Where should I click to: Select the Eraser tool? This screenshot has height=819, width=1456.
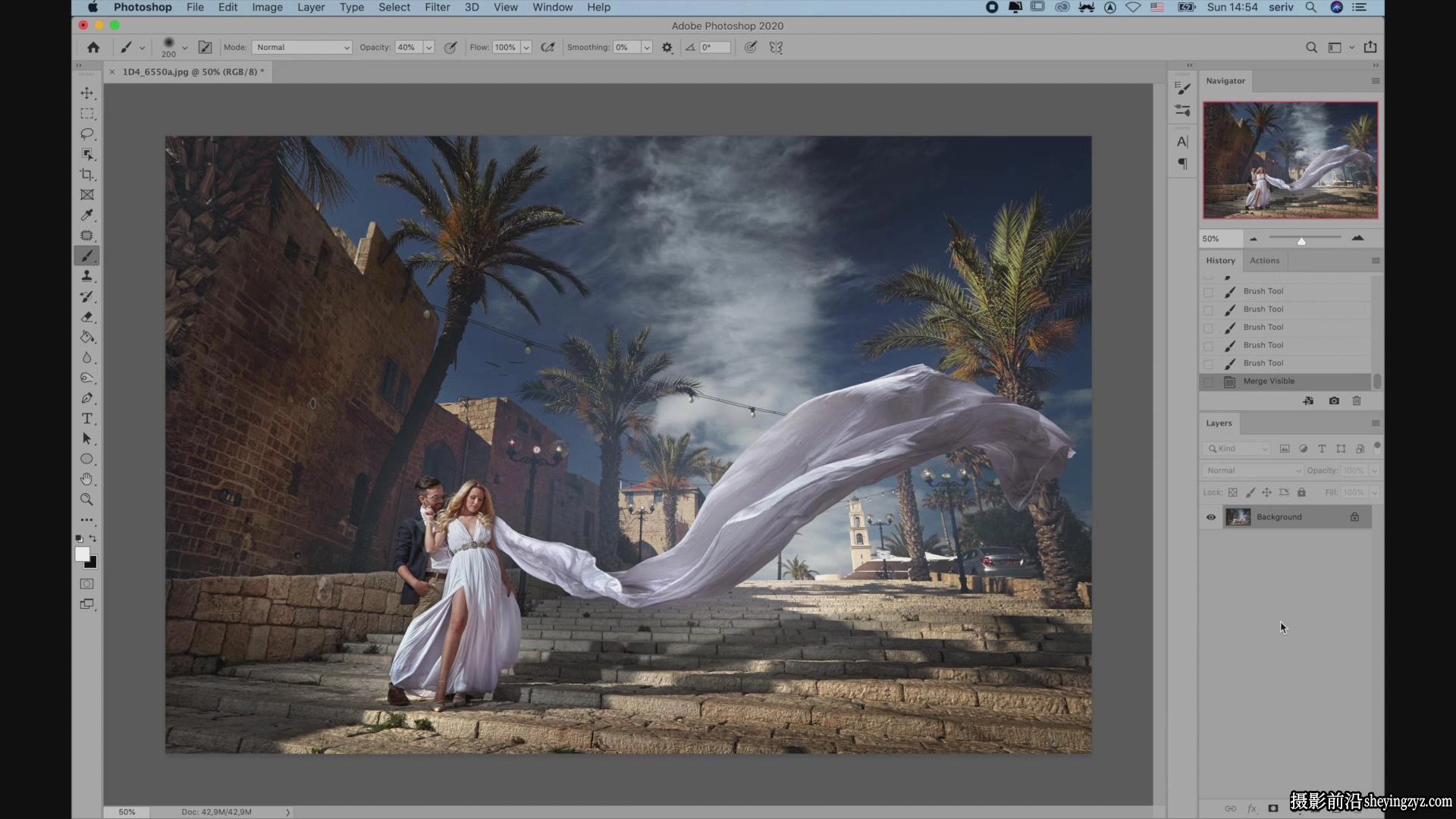(87, 317)
